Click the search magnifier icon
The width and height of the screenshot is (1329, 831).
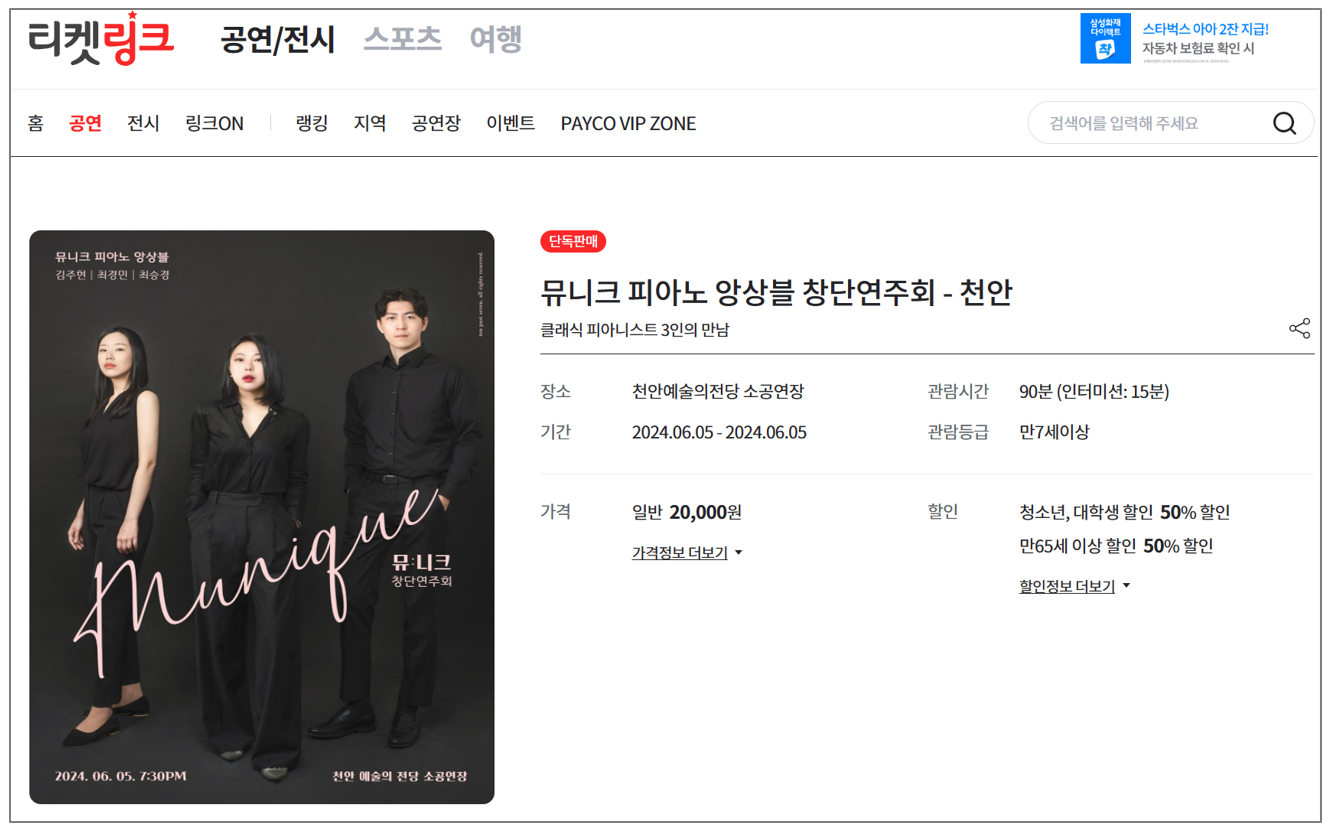1286,122
